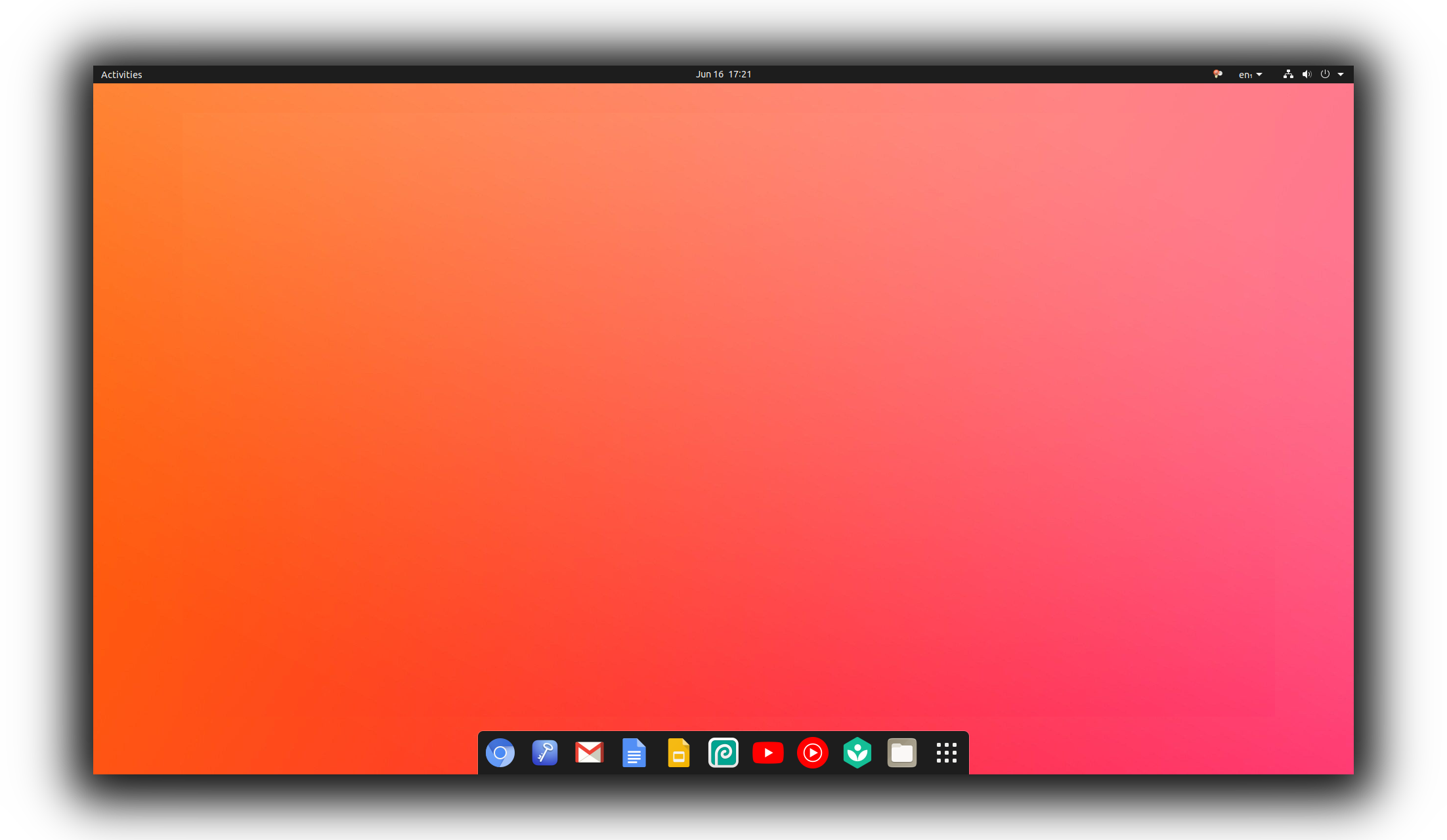Screen dimensions: 1447x840
Task: Click the Activities button
Action: [x=121, y=74]
